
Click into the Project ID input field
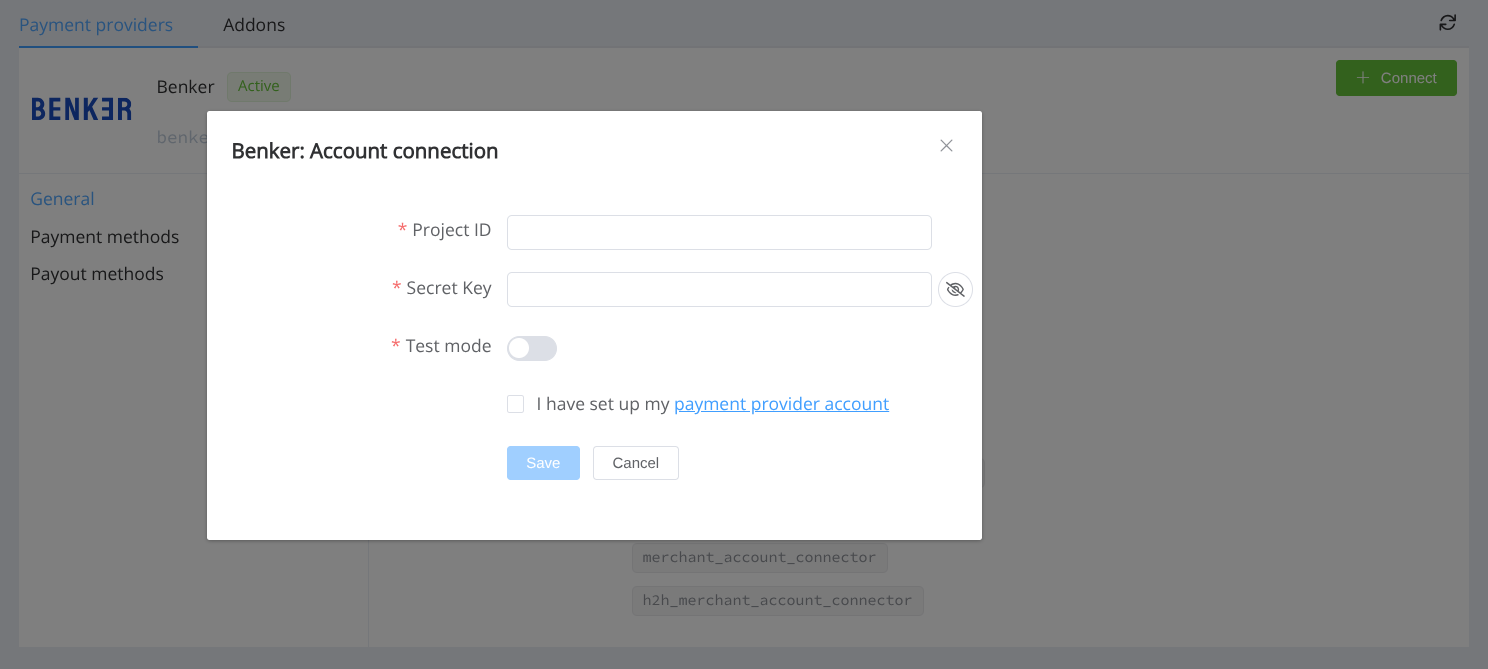click(718, 232)
